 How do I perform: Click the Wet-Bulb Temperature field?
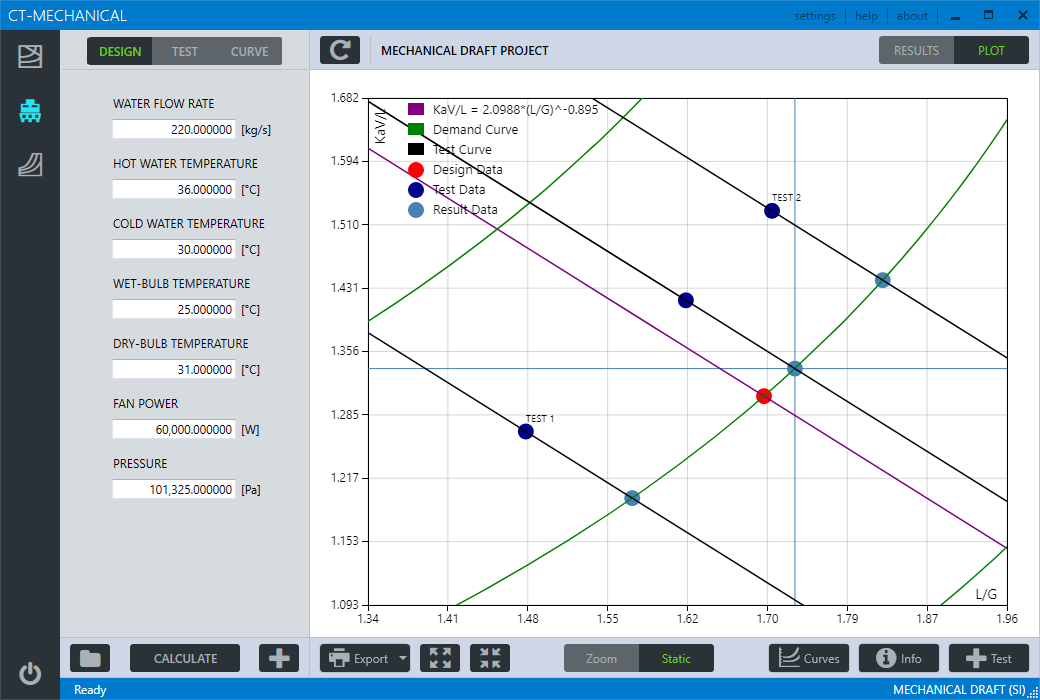pos(174,309)
